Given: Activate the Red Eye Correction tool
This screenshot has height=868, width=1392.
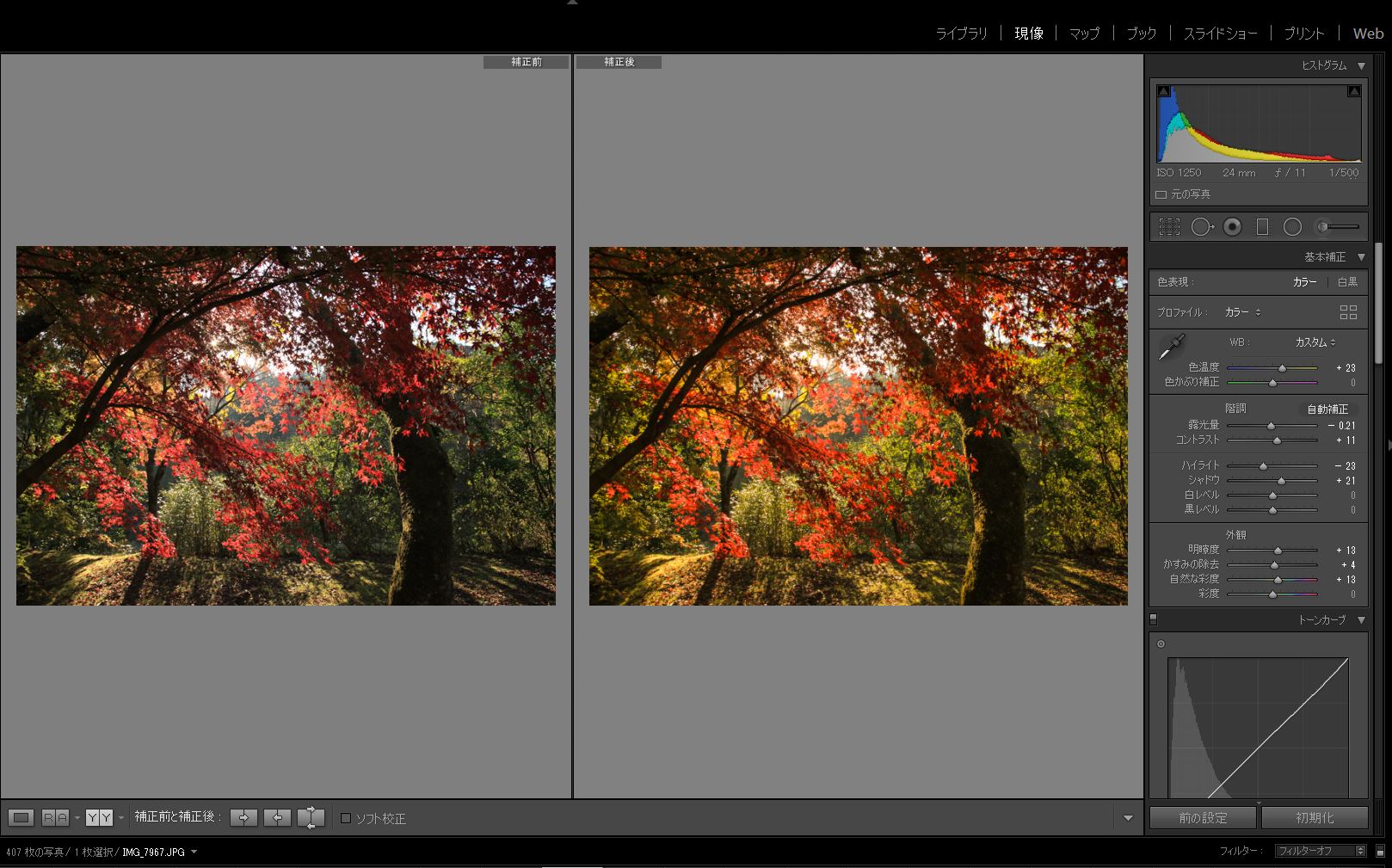Looking at the screenshot, I should 1232,227.
